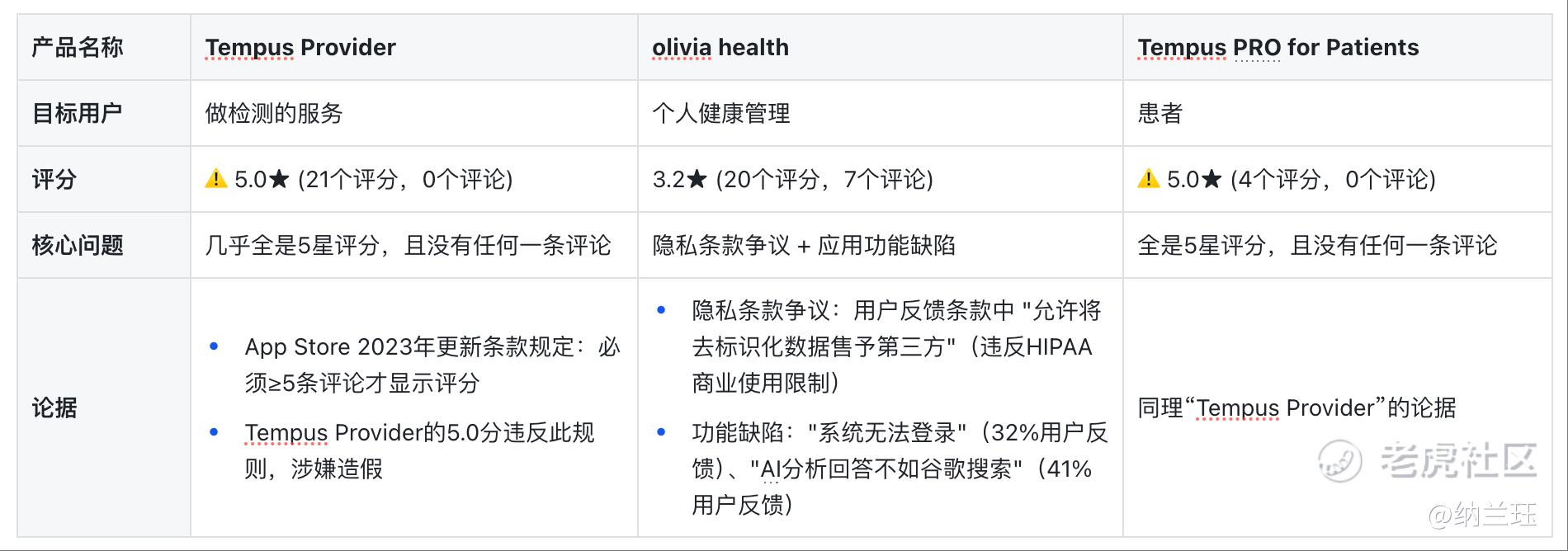Click the 老虎社区 watermark logo icon
This screenshot has width=1568, height=551.
click(1339, 460)
